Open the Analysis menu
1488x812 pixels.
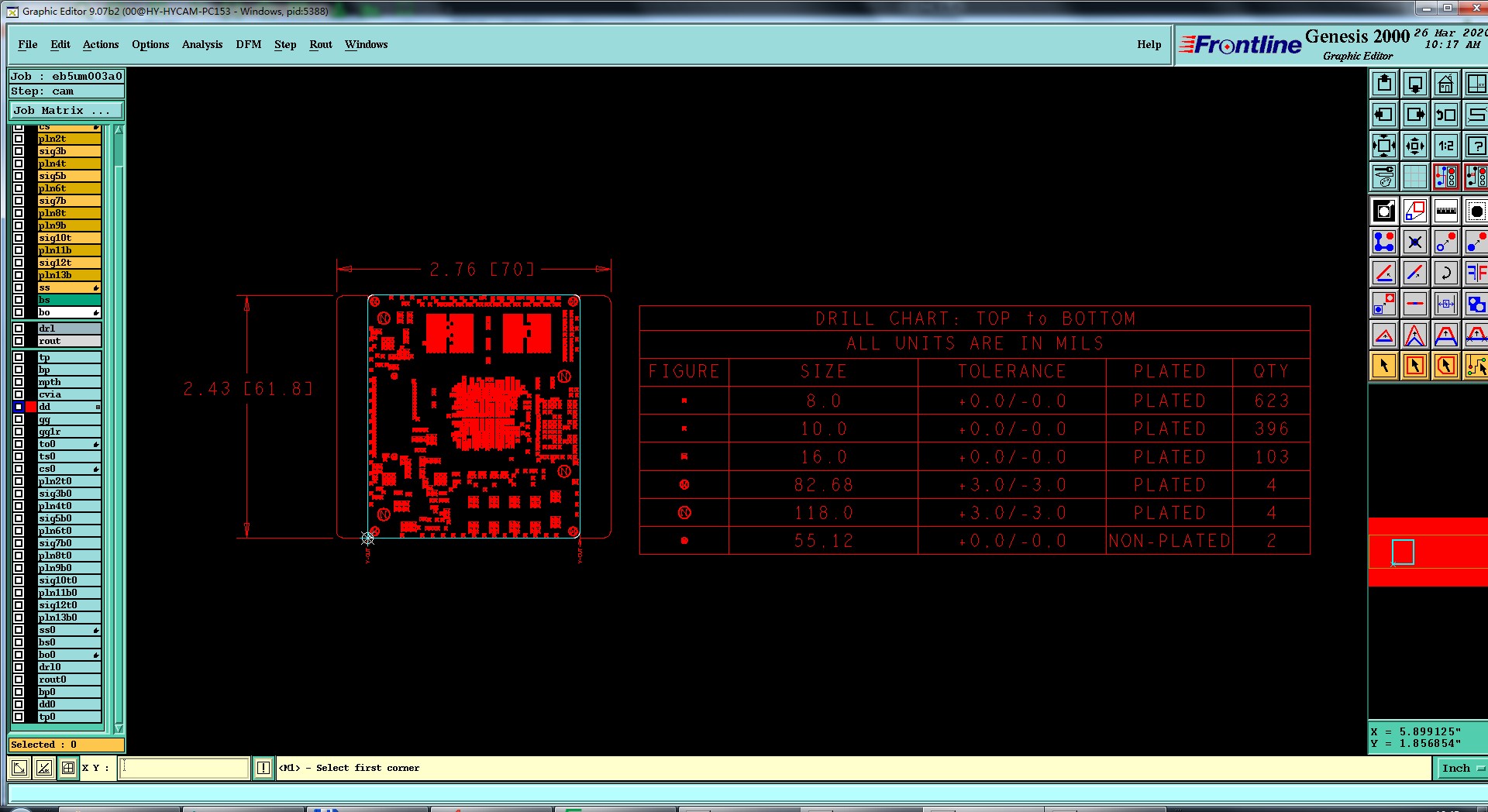pyautogui.click(x=202, y=44)
